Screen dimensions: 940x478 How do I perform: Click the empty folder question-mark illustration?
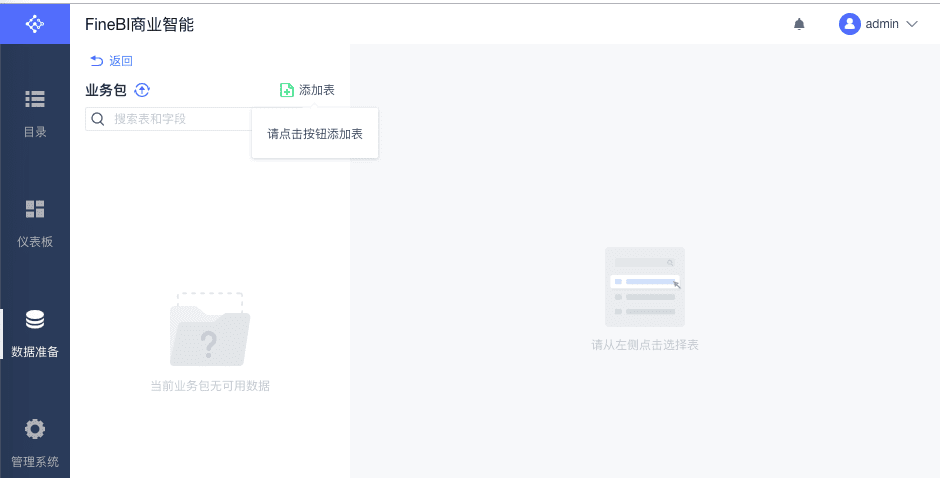point(210,329)
